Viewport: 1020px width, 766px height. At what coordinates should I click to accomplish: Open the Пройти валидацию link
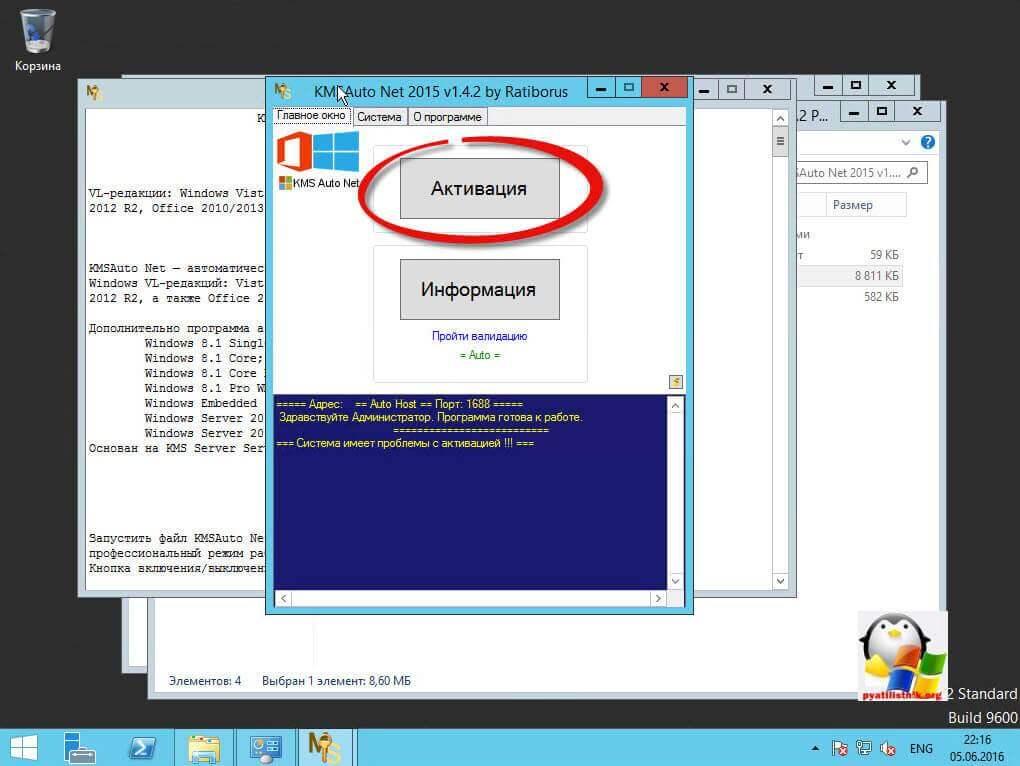click(x=479, y=336)
